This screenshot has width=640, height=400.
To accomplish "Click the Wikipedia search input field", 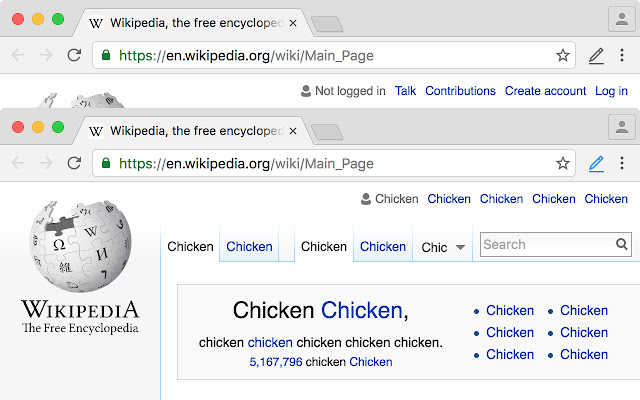I will (x=546, y=244).
